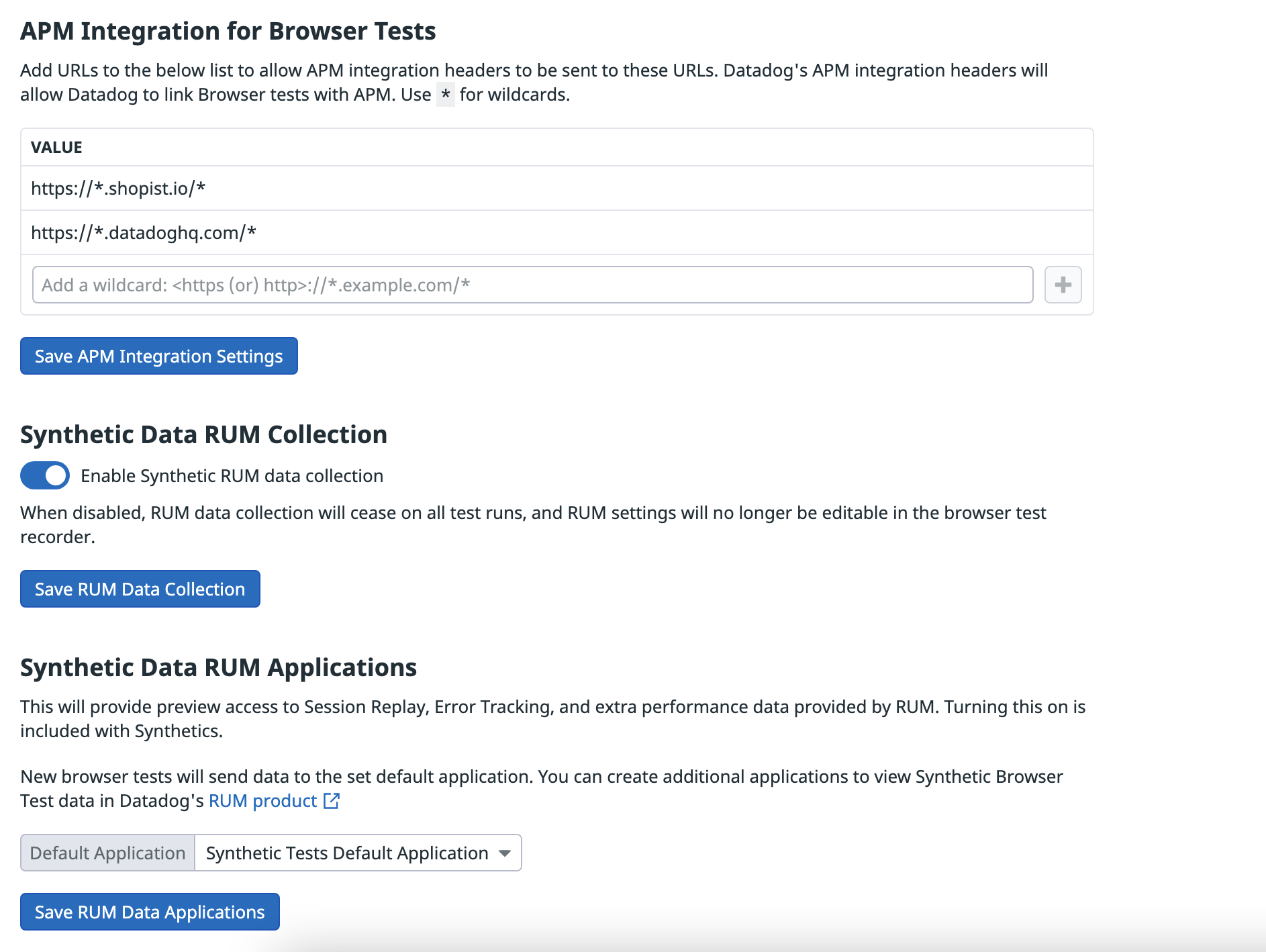
Task: Open the RUM product external link icon
Action: point(332,800)
